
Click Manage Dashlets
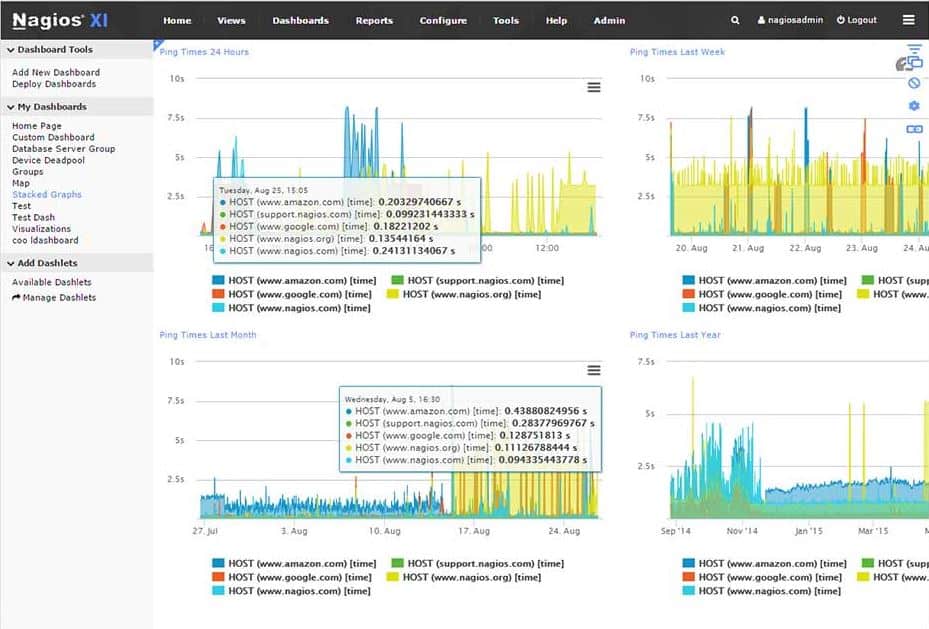59,297
